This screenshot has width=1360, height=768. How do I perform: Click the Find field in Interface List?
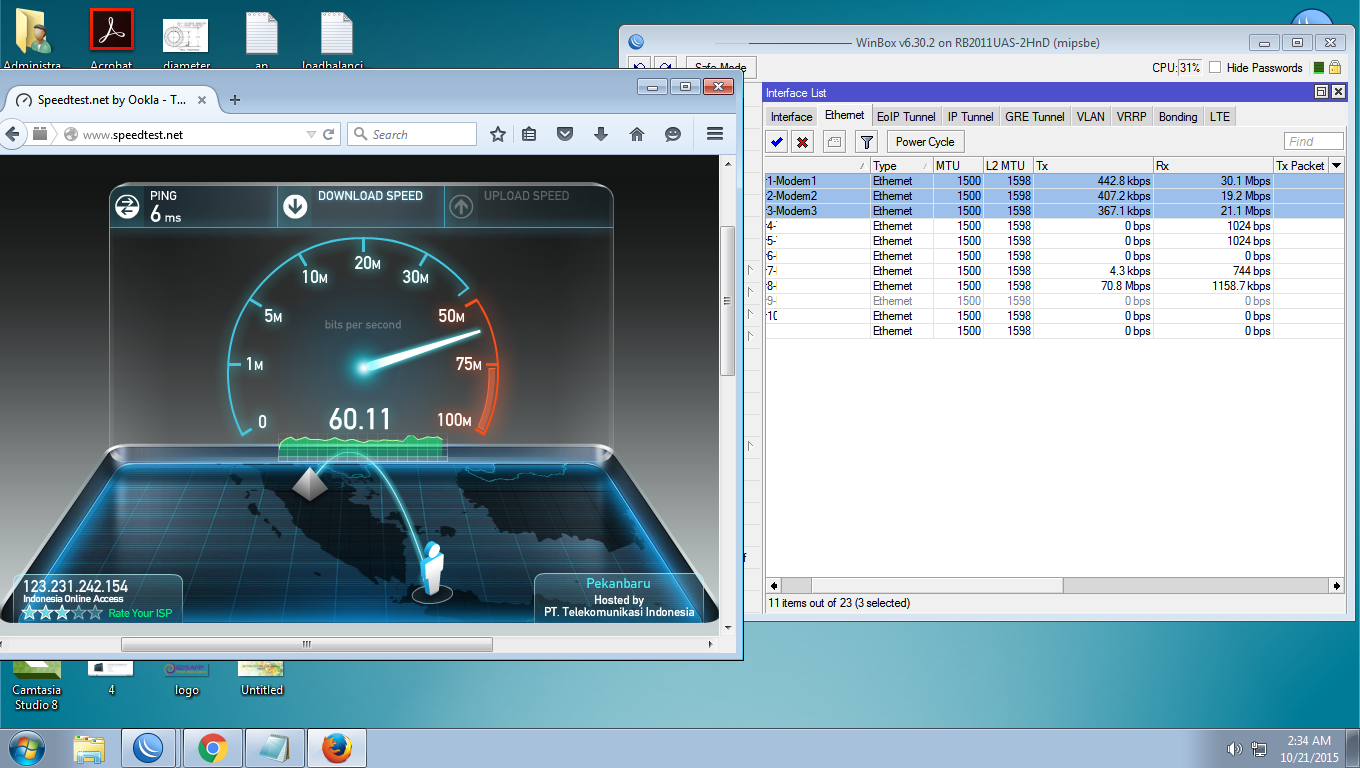(x=1314, y=142)
